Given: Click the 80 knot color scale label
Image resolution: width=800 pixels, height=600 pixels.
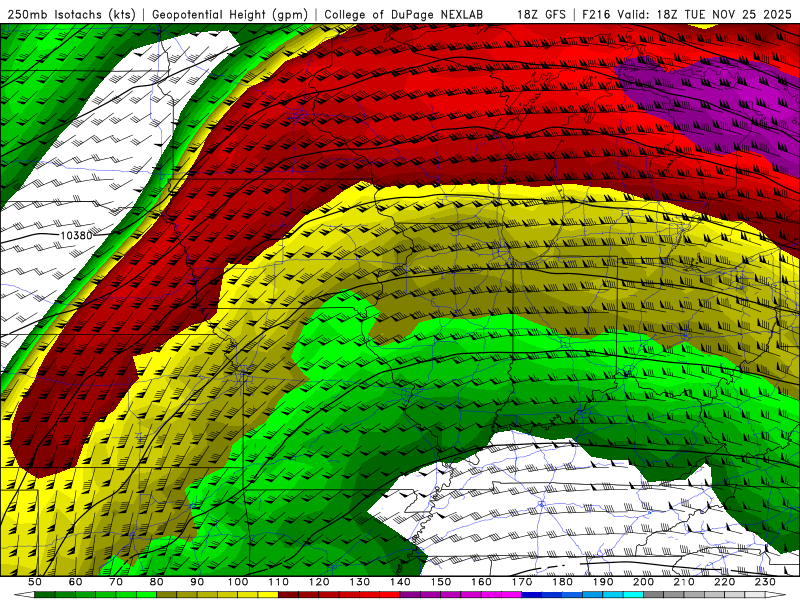Looking at the screenshot, I should 156,582.
